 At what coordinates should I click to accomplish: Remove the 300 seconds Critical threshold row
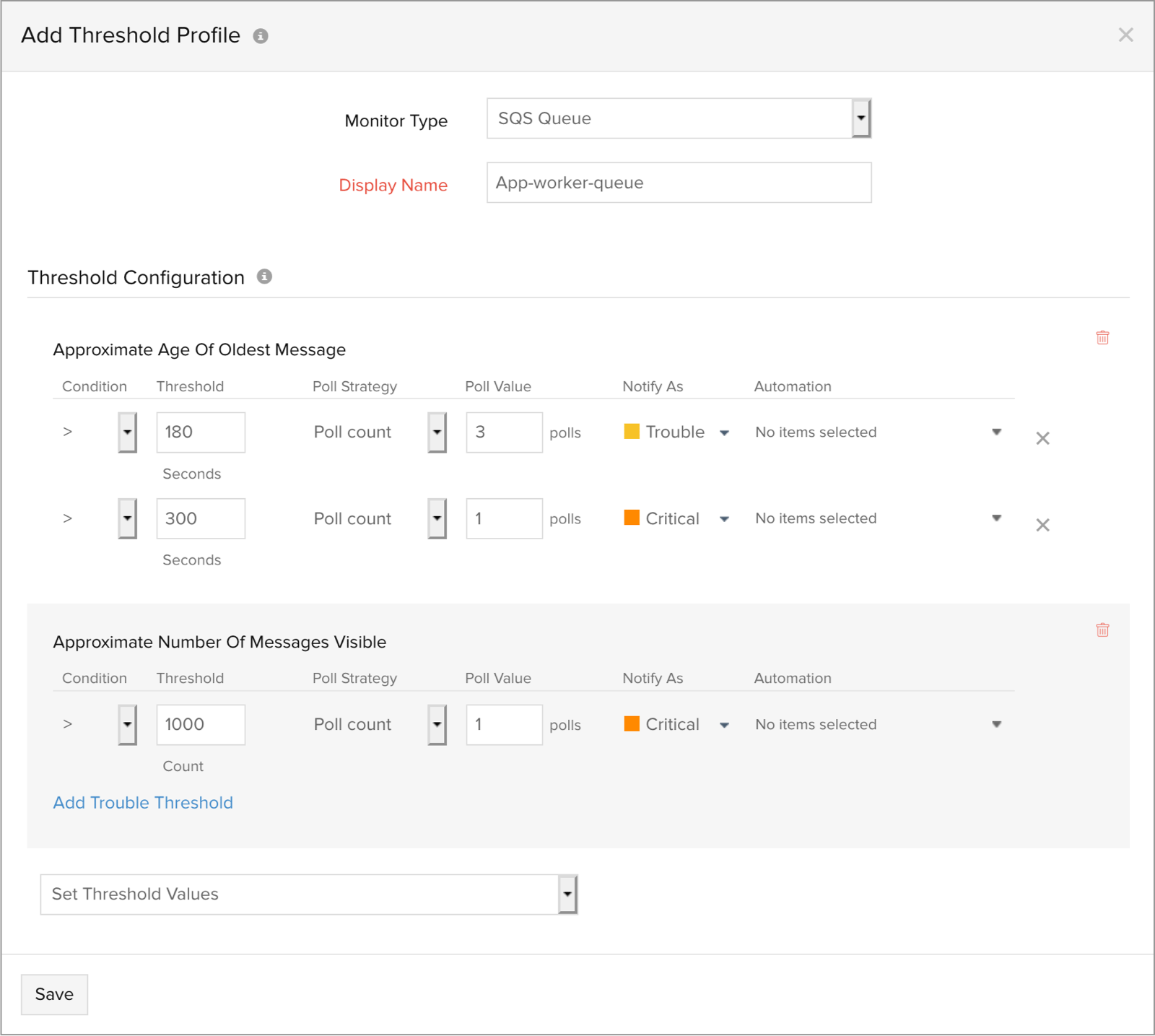(x=1042, y=525)
